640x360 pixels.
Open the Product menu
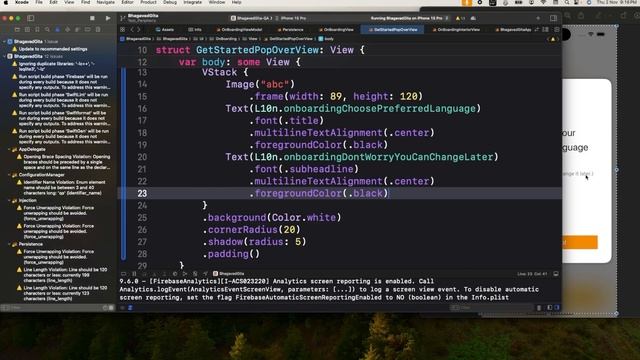coord(148,2)
